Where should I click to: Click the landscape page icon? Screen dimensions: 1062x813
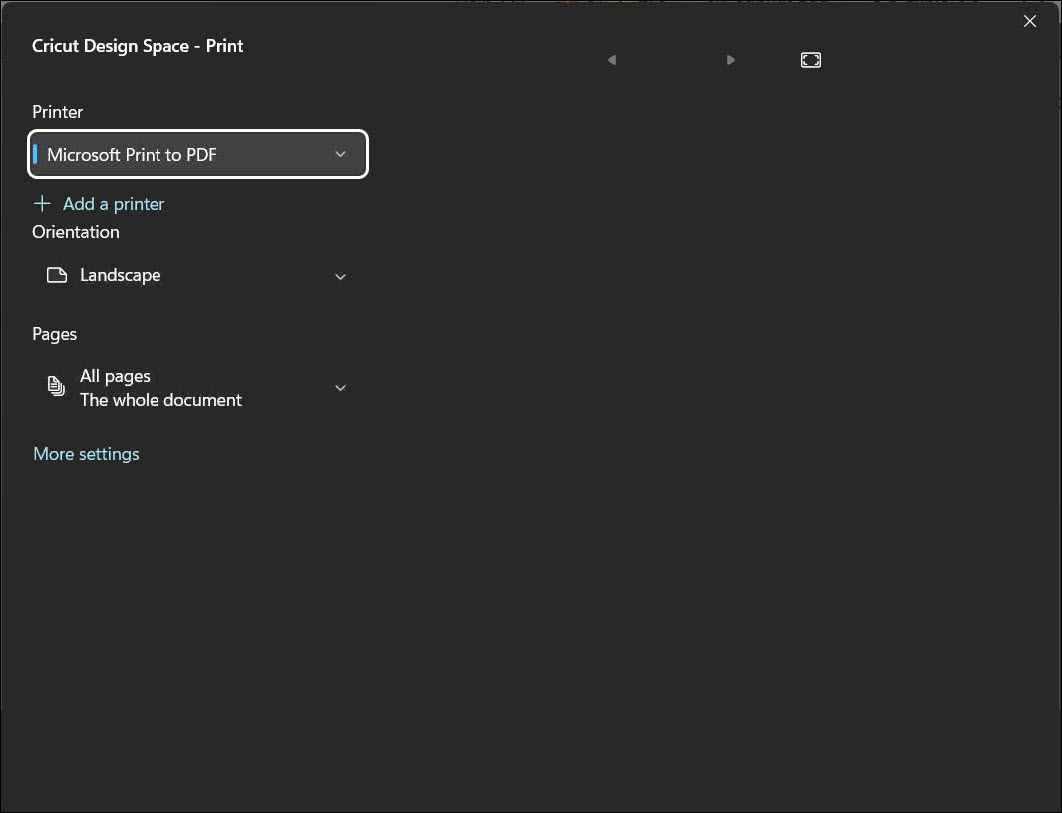click(x=57, y=275)
